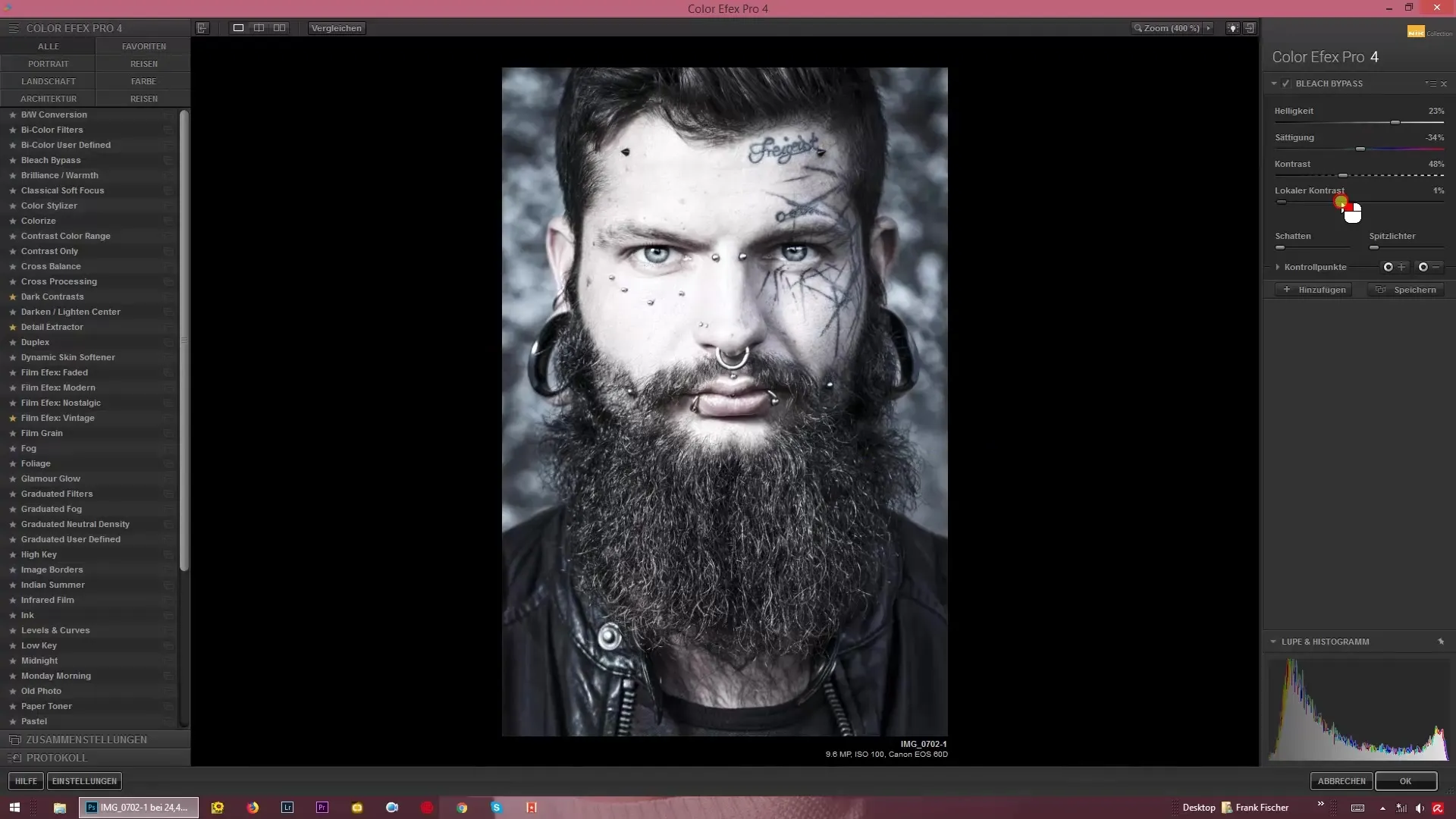
Task: Expand the Zusammenstellungen section
Action: tap(95, 739)
